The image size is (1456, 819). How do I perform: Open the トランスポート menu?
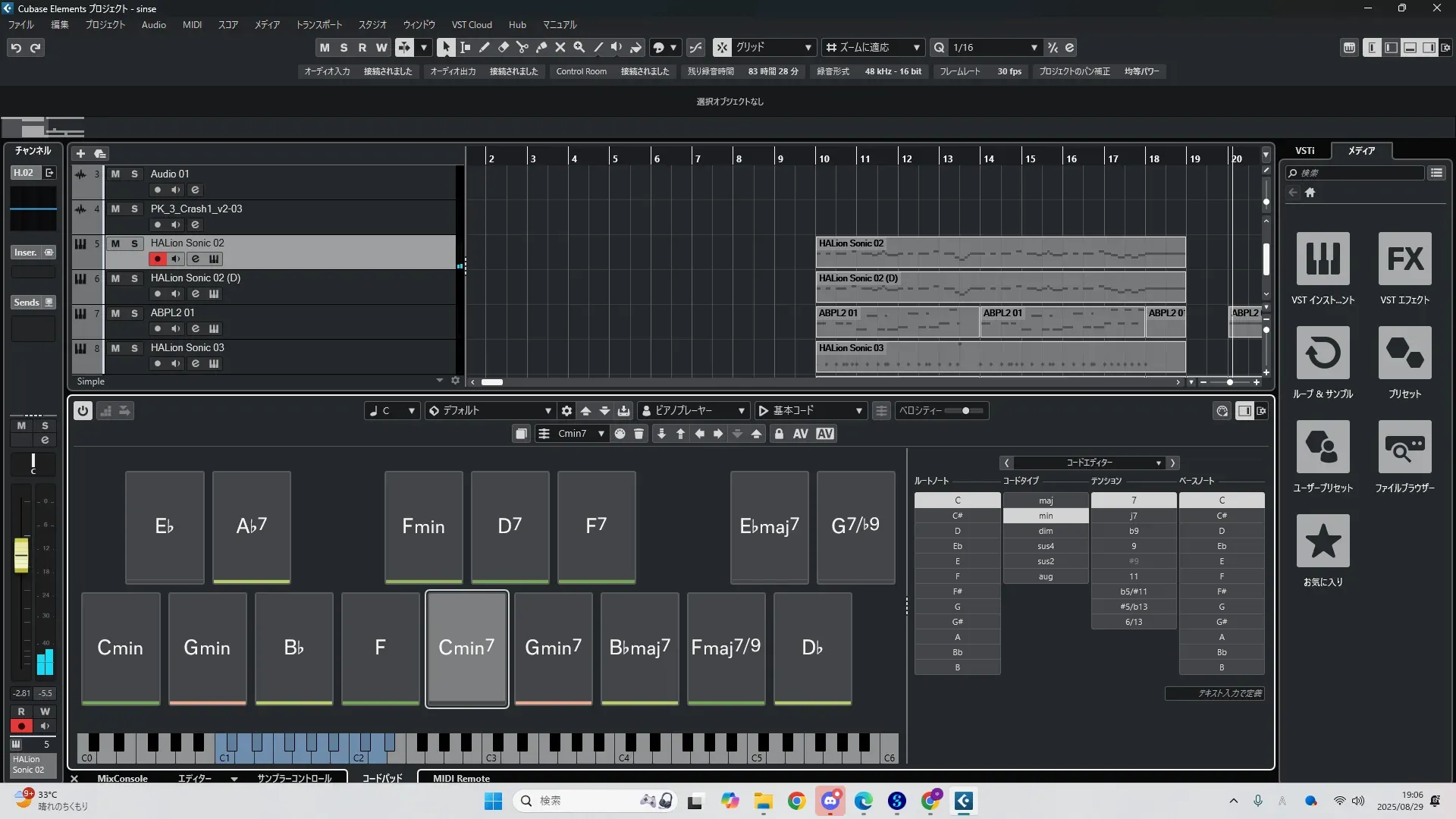click(318, 25)
